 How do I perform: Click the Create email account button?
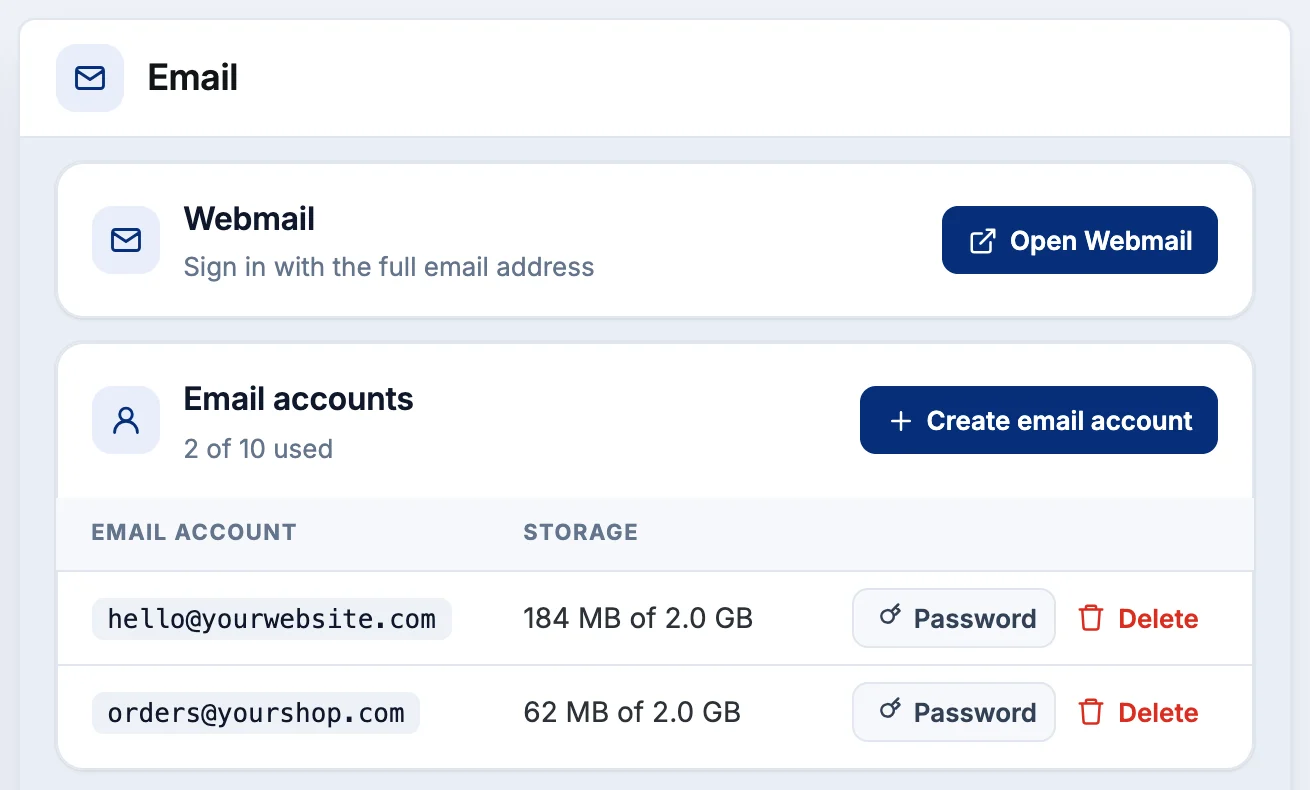[x=1039, y=420]
